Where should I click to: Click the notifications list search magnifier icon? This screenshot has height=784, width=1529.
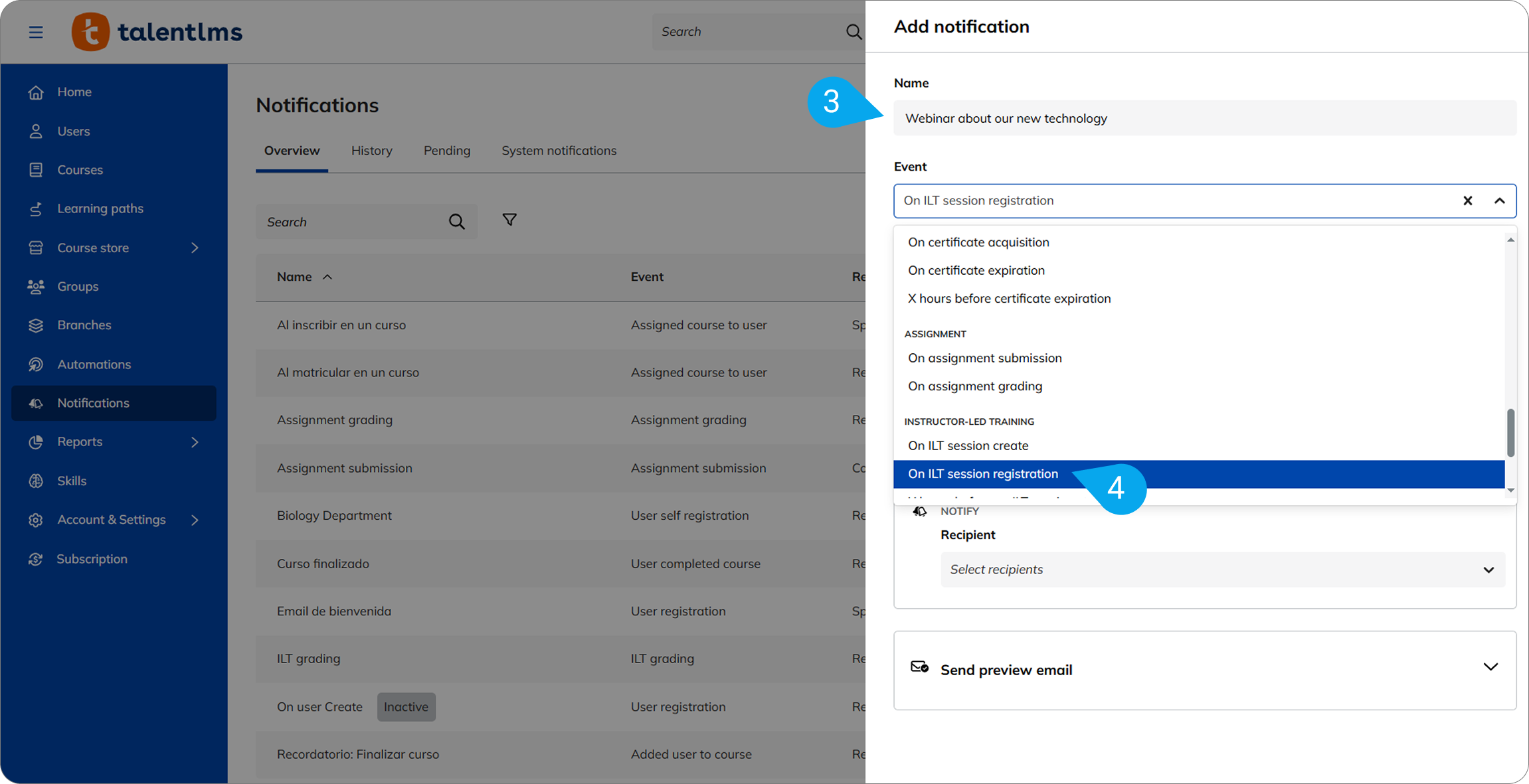456,222
